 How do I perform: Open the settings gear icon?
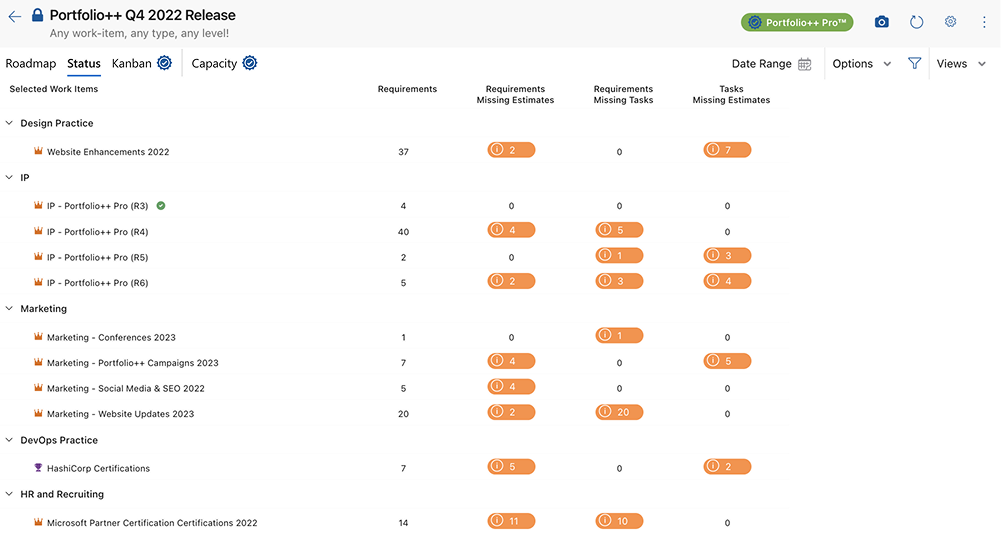pyautogui.click(x=950, y=22)
